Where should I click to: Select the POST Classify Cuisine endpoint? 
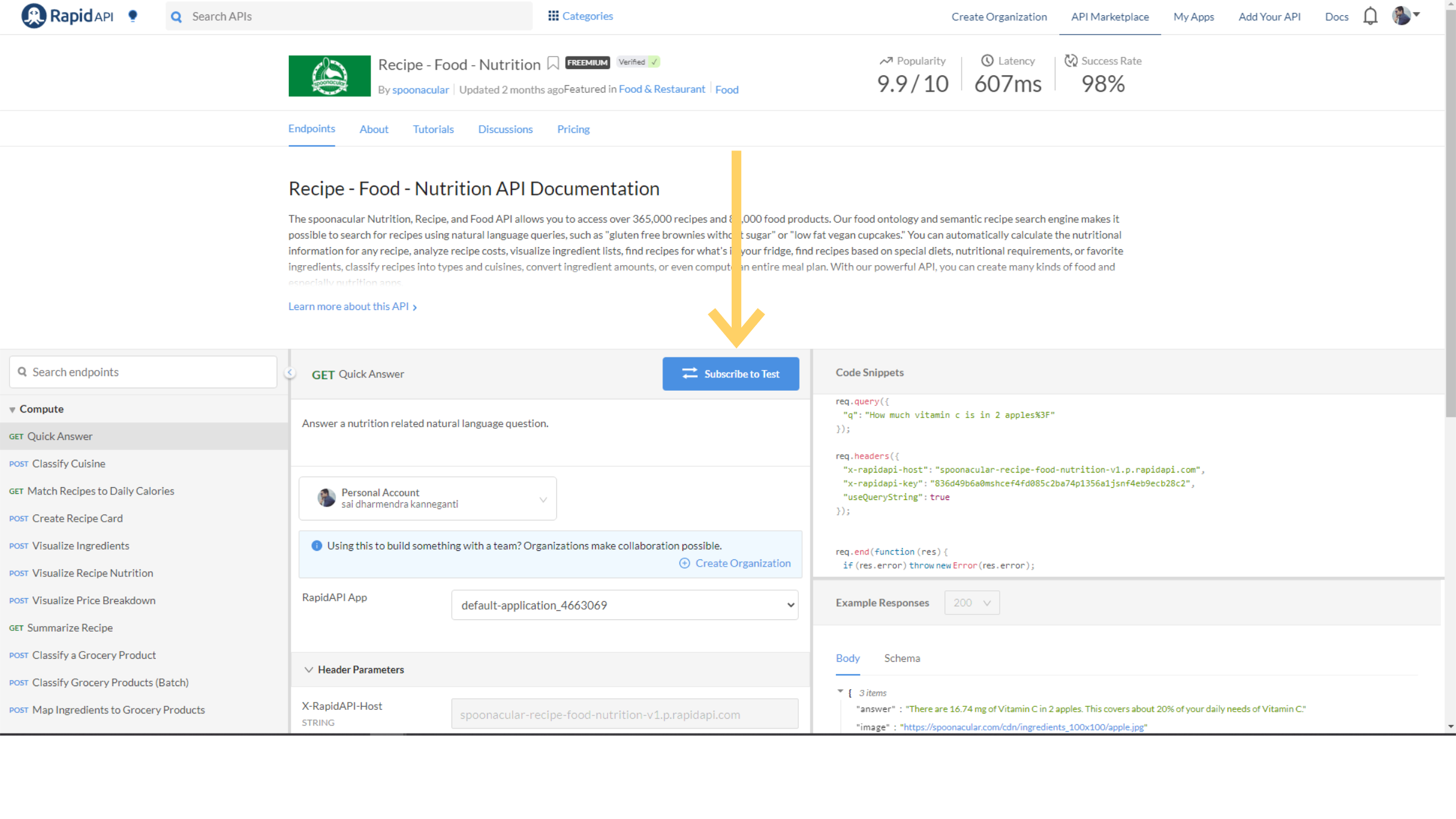[x=144, y=463]
